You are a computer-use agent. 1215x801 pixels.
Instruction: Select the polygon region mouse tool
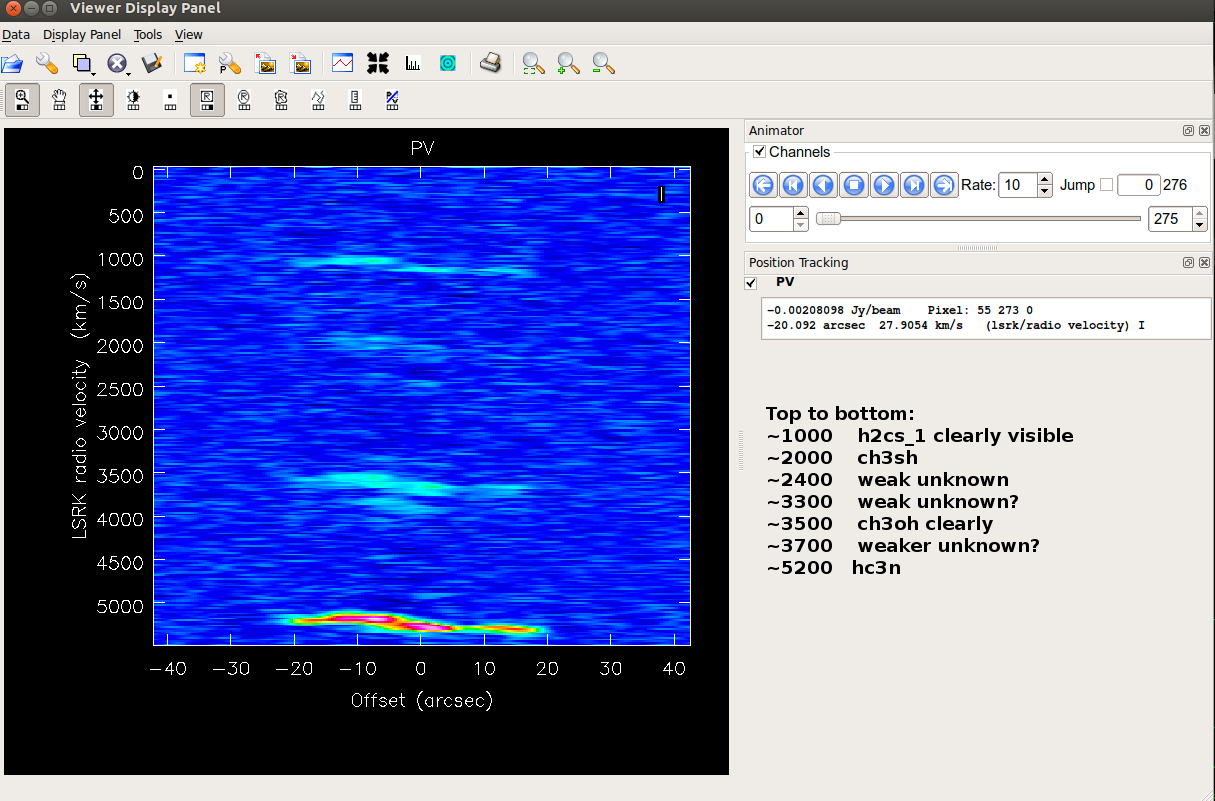pyautogui.click(x=281, y=100)
